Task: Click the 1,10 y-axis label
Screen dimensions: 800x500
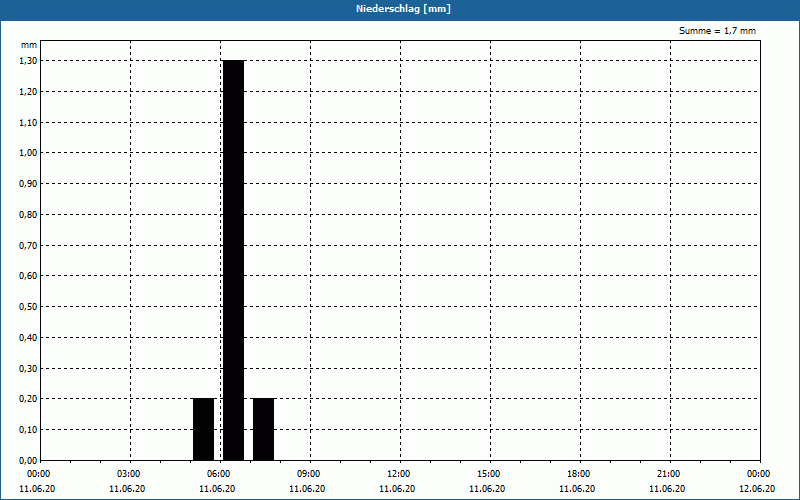Action: [x=28, y=122]
